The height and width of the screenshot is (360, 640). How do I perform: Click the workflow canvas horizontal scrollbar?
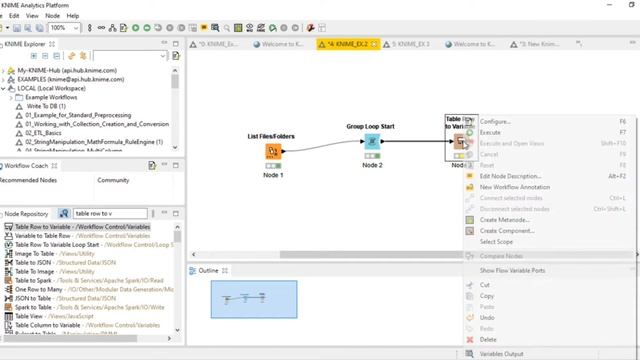371,254
